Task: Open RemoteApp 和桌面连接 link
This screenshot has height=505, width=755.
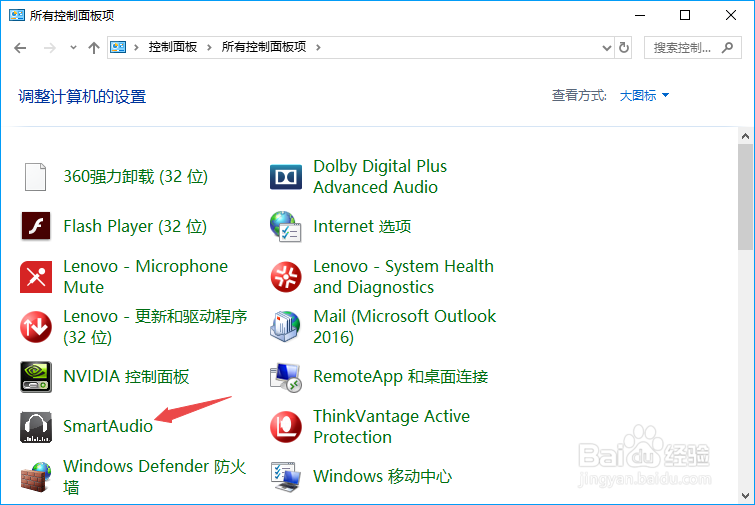Action: tap(401, 376)
